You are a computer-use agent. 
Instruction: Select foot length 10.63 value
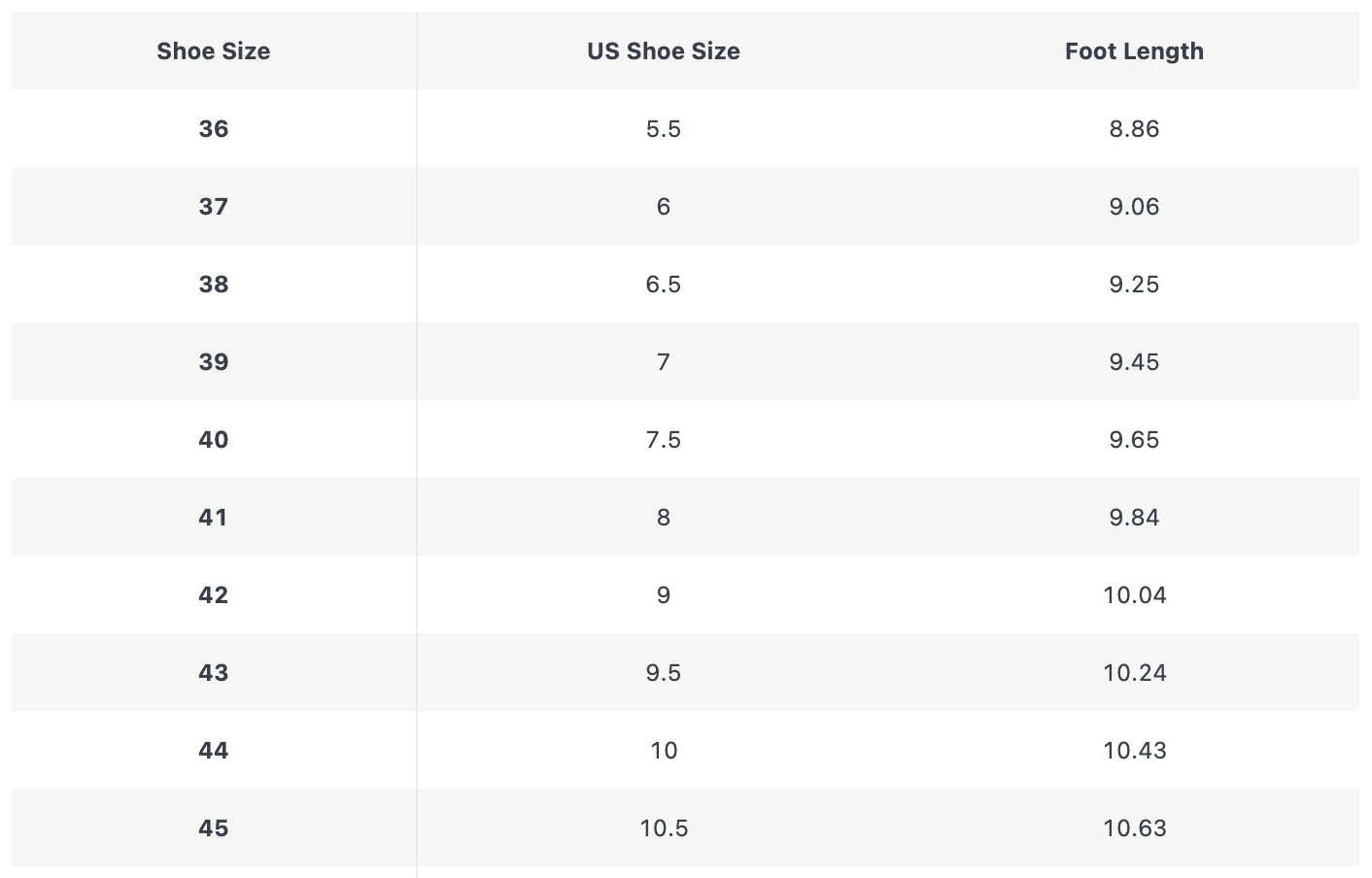[x=1133, y=828]
